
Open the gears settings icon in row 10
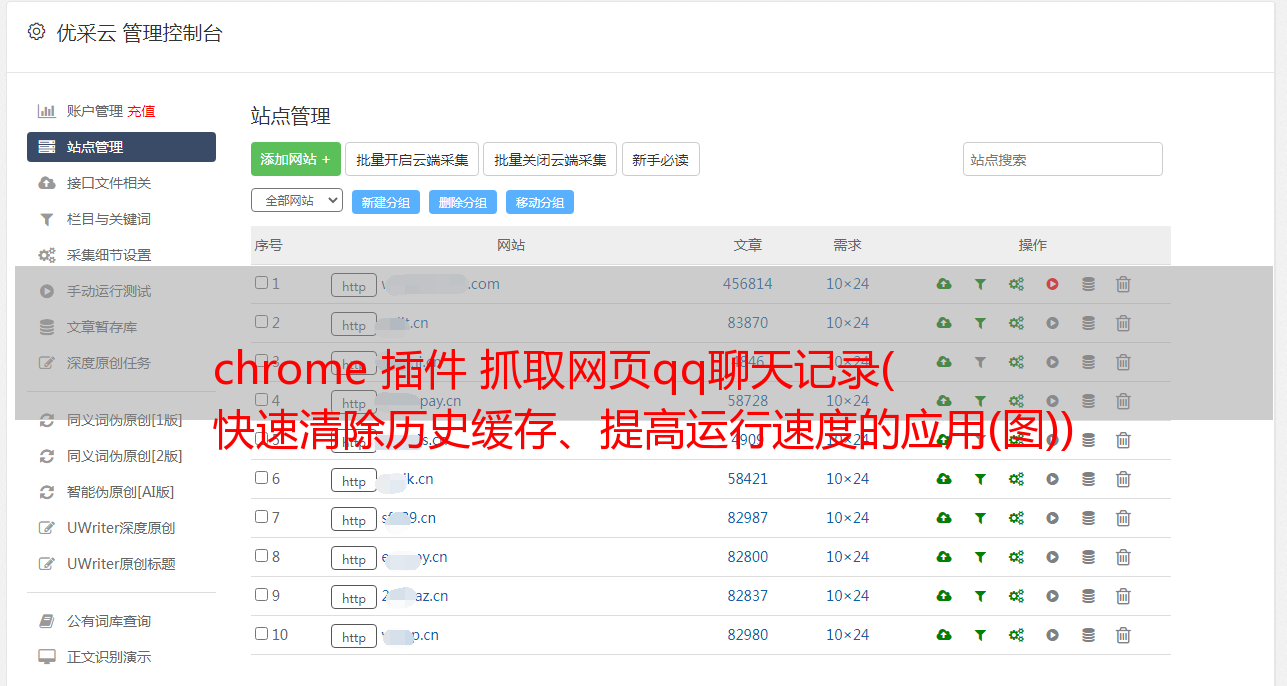point(1016,635)
